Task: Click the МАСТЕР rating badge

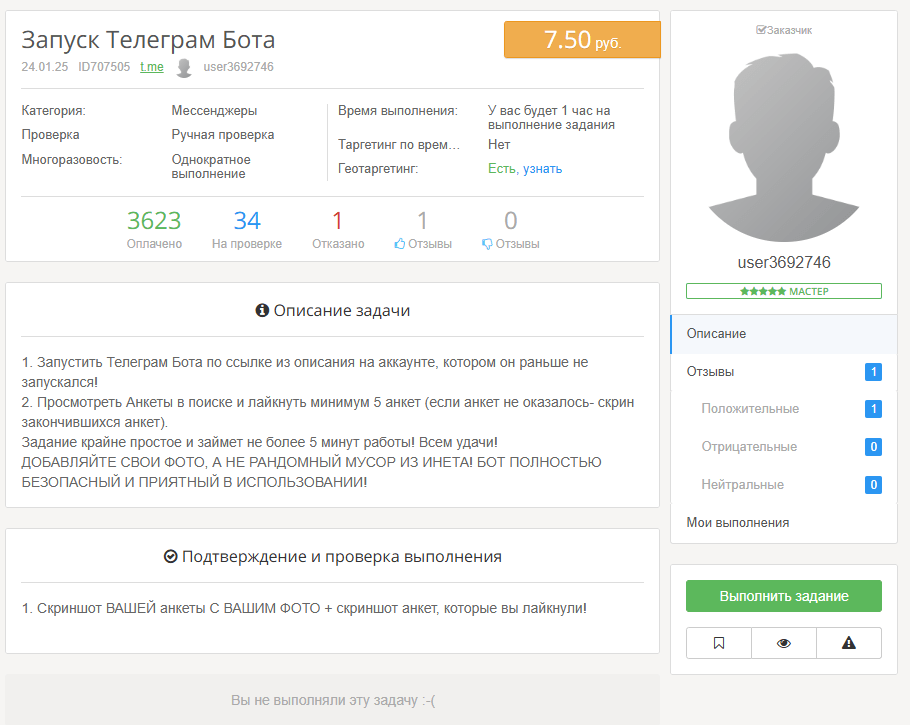Action: coord(783,291)
